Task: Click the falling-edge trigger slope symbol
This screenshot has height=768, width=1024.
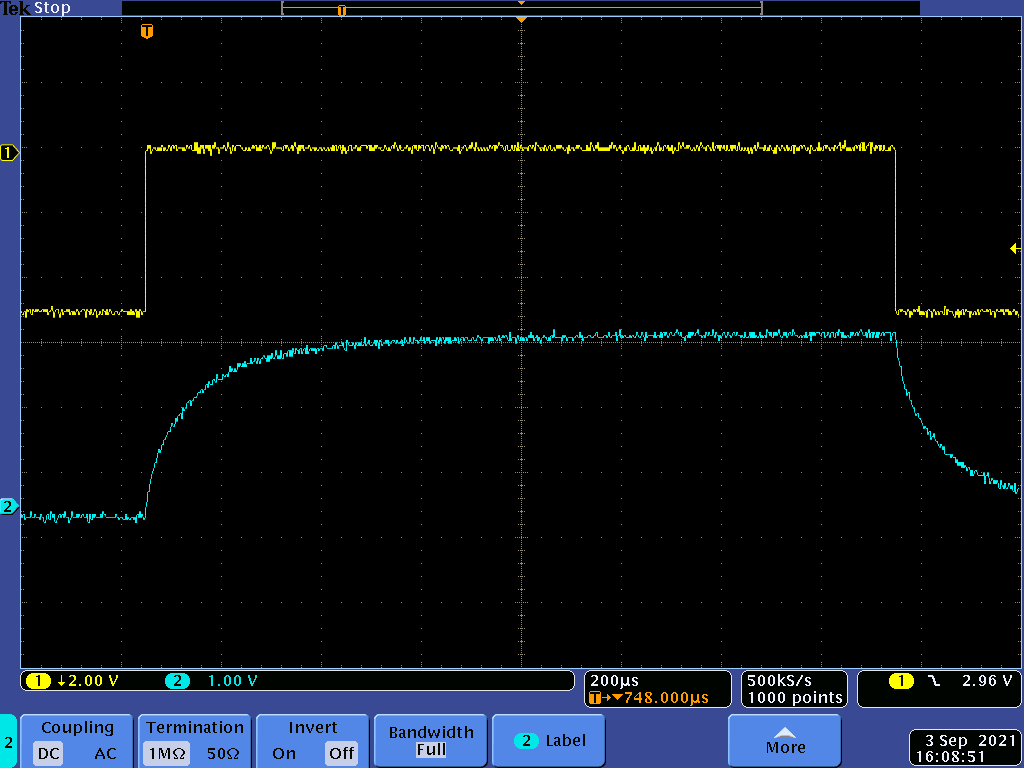Action: point(934,681)
